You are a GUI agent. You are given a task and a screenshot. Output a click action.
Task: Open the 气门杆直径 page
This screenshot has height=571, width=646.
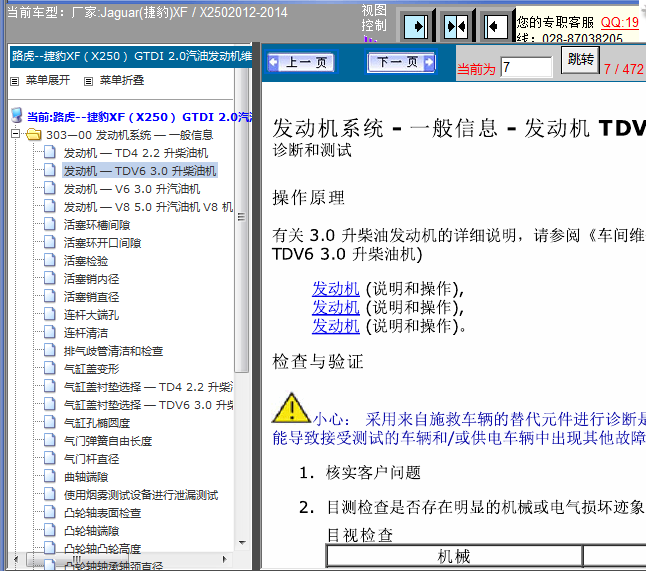pyautogui.click(x=91, y=459)
